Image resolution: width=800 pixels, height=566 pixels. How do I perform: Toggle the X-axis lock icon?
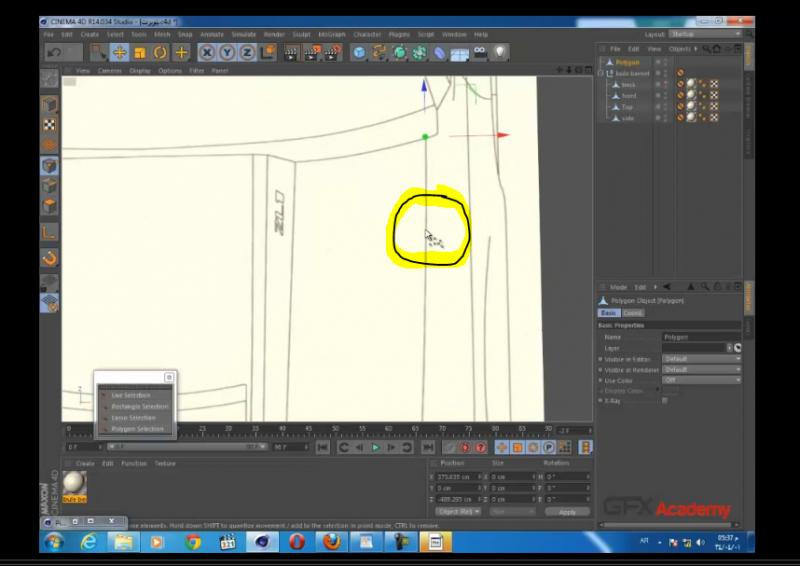click(x=207, y=52)
